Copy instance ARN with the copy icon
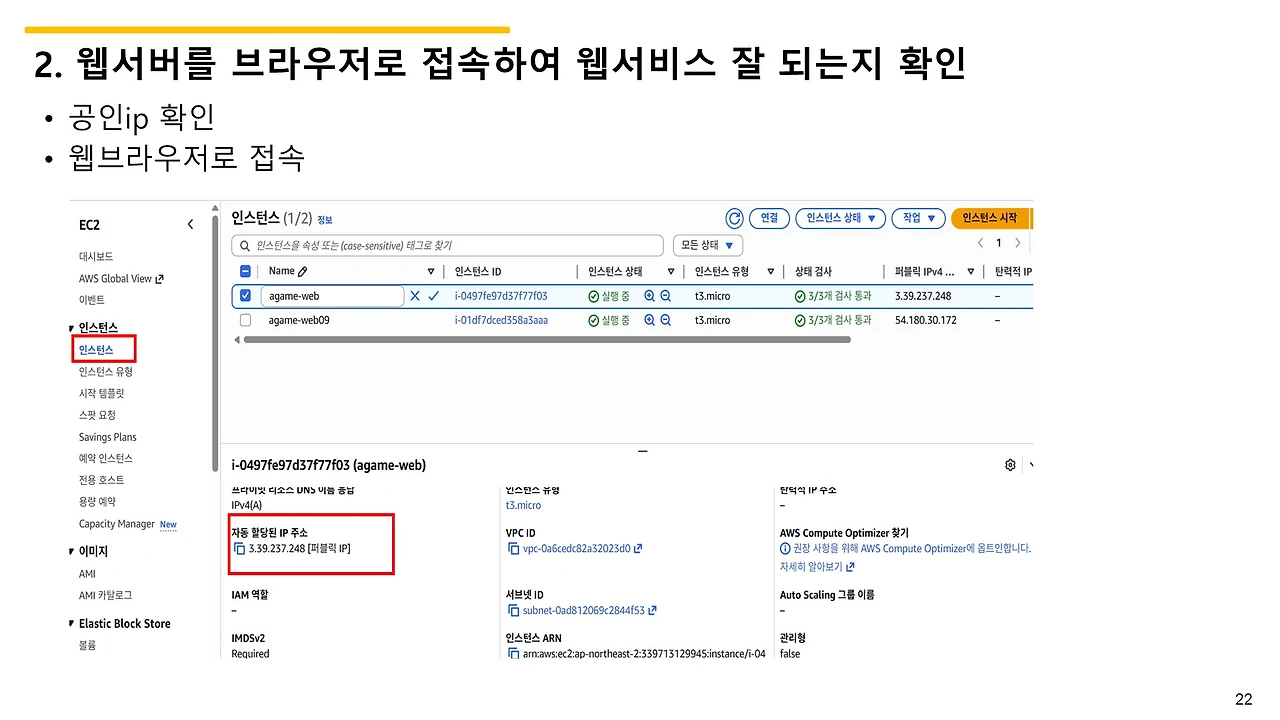The height and width of the screenshot is (720, 1280). (512, 653)
